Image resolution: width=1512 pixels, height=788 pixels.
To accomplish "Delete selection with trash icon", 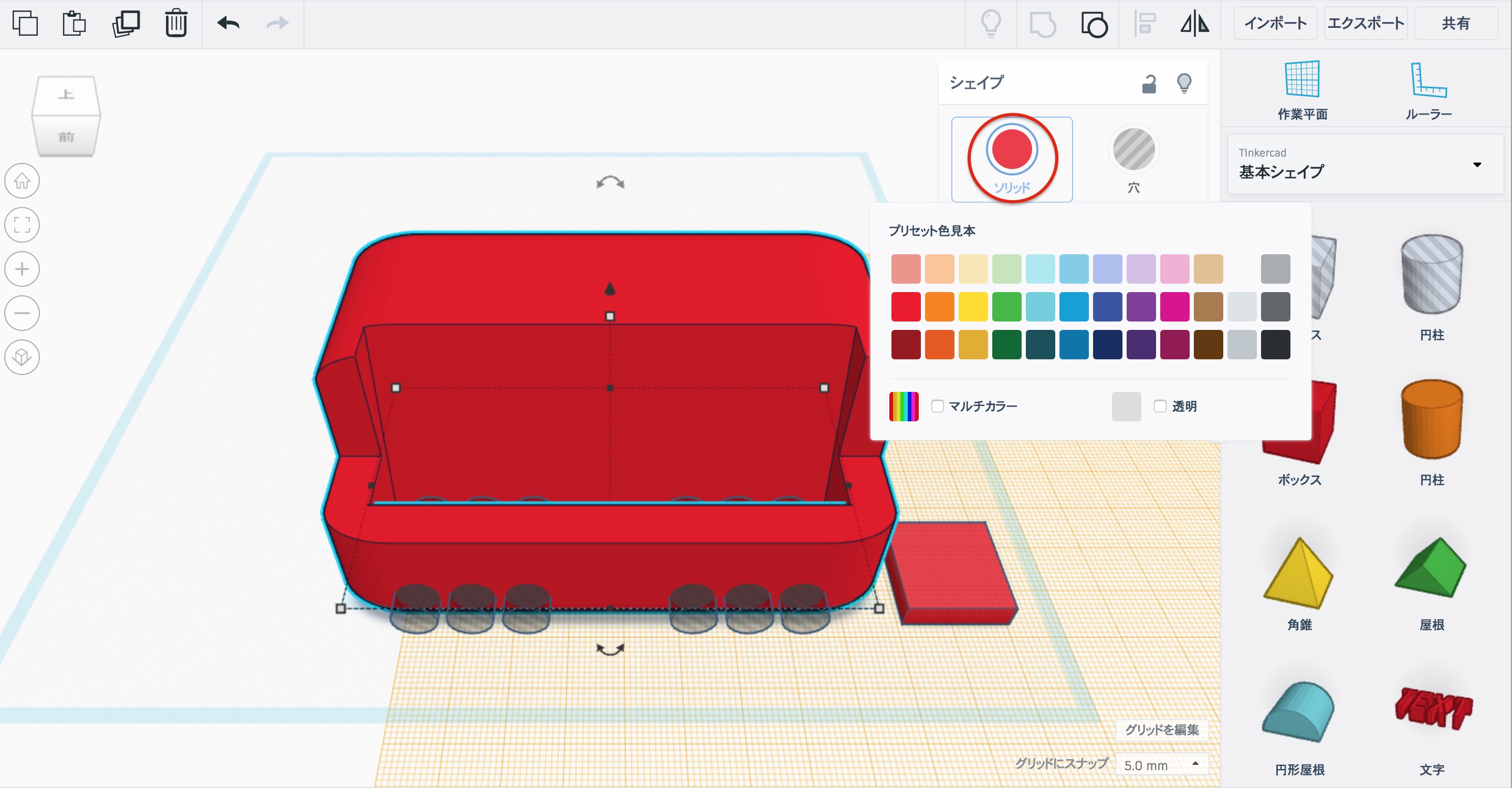I will (175, 24).
